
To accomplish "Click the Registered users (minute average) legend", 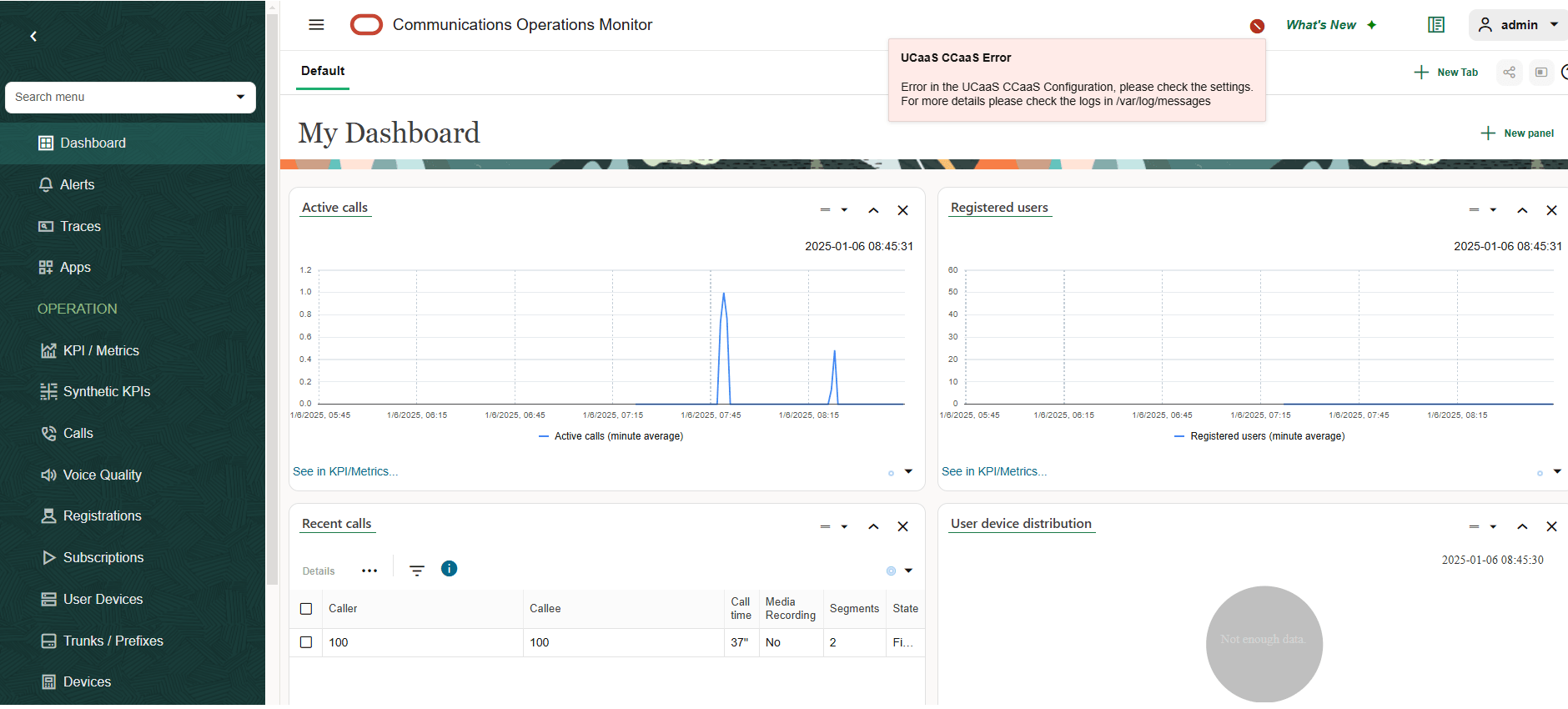I will pyautogui.click(x=1259, y=436).
